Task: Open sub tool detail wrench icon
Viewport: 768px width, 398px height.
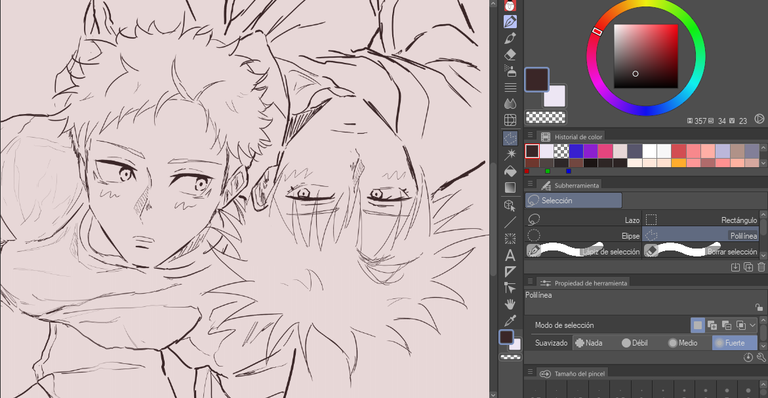Action: [761, 357]
